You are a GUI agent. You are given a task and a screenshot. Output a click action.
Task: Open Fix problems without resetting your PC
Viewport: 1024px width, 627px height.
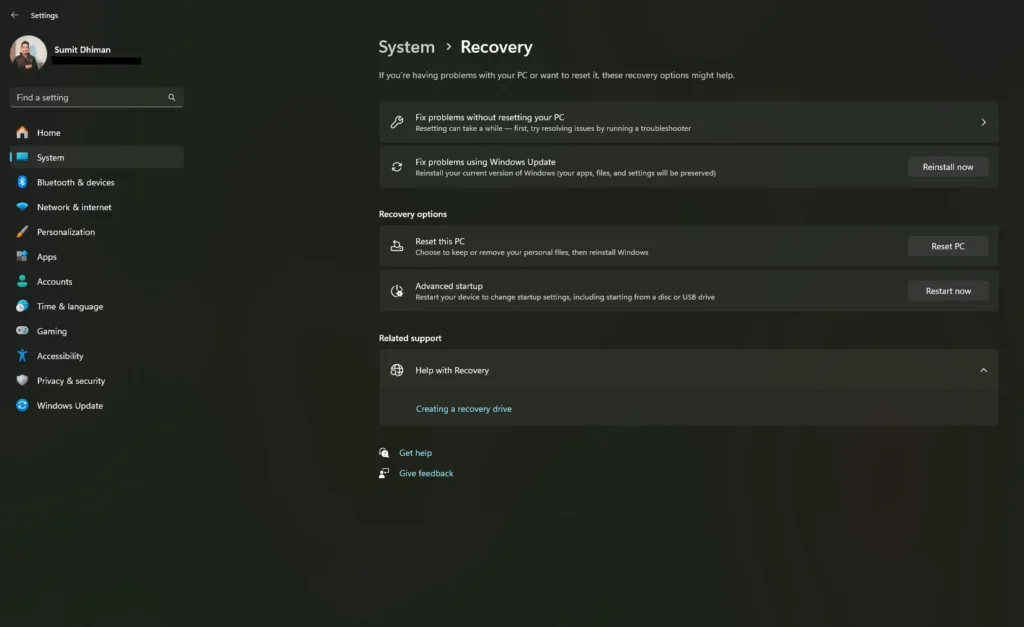tap(688, 122)
